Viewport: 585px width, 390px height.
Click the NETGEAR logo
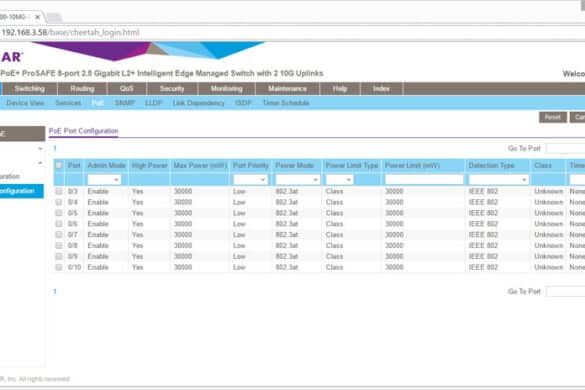tap(12, 57)
